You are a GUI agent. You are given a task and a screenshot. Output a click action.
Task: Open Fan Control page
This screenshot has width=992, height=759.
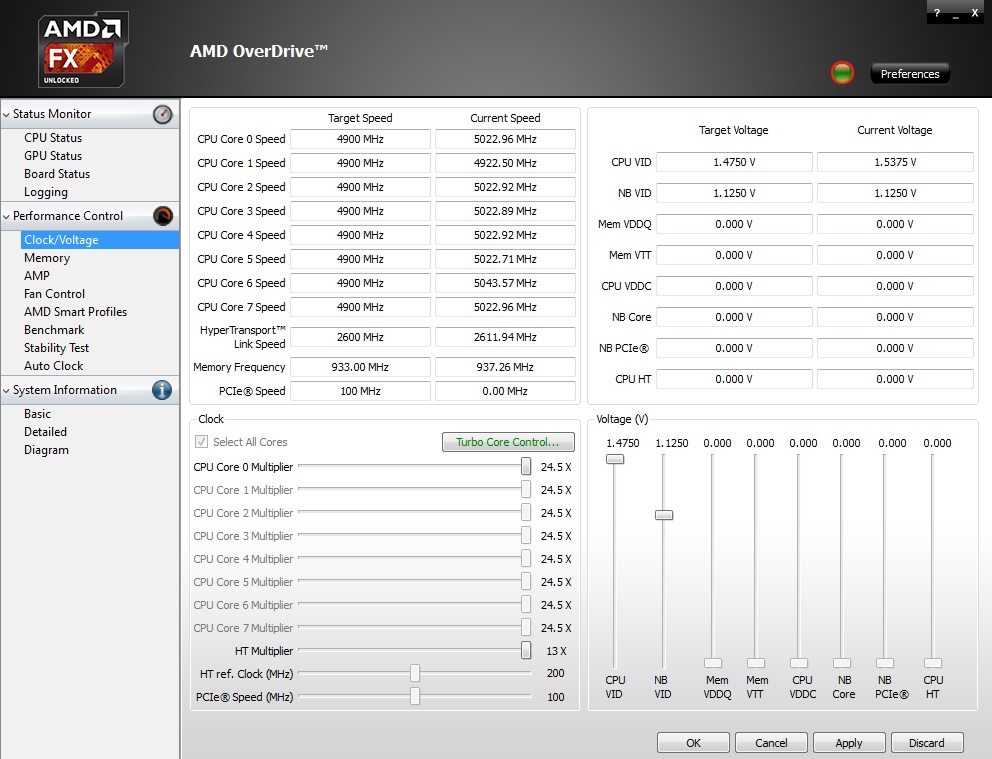(x=54, y=294)
